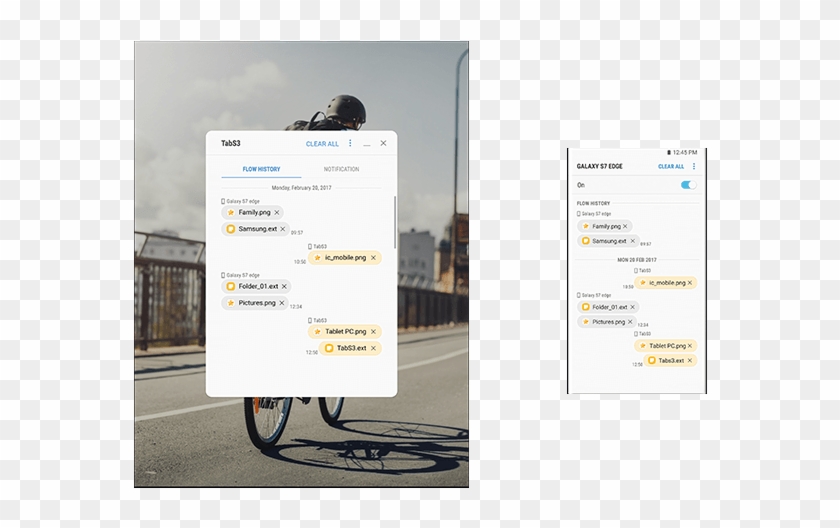Remove Pictures.png in Galaxy S7 Edge panel

(x=630, y=322)
